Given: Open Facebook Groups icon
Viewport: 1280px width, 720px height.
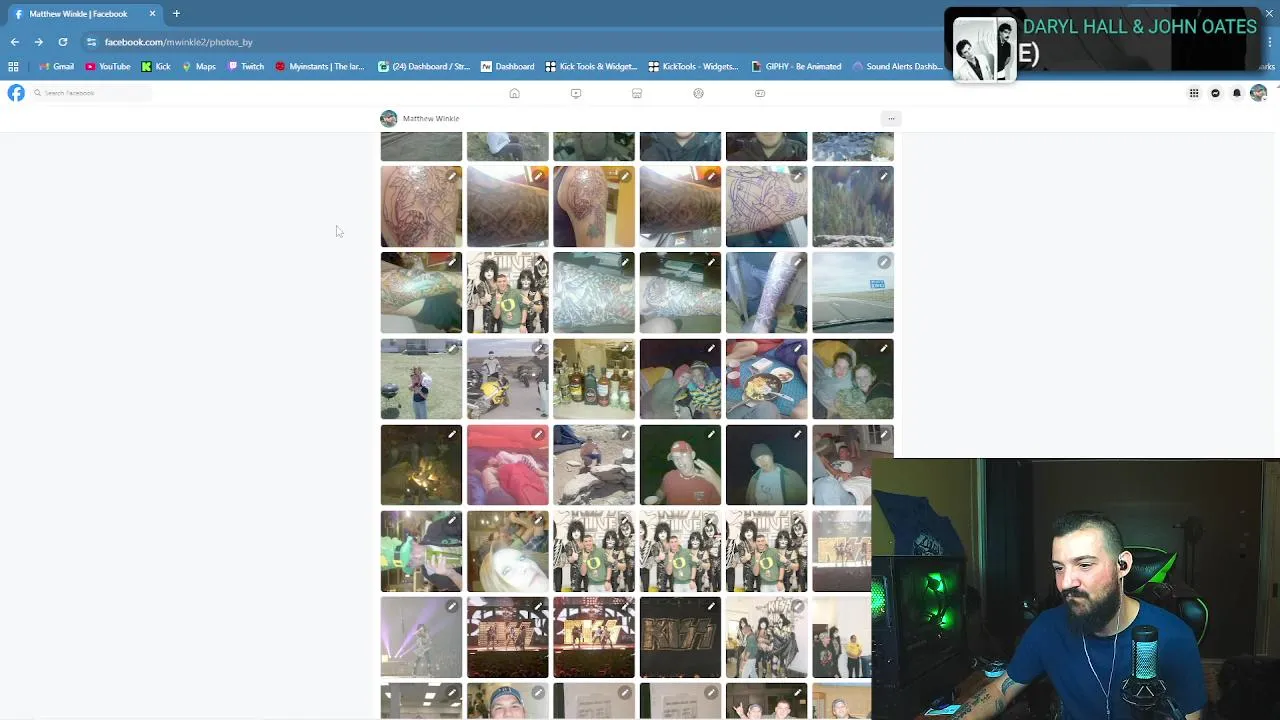Looking at the screenshot, I should (x=698, y=93).
